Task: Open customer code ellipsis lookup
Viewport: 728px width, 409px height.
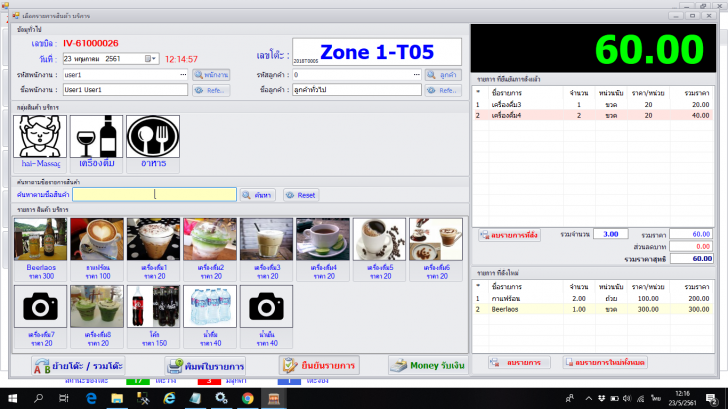Action: (x=416, y=75)
